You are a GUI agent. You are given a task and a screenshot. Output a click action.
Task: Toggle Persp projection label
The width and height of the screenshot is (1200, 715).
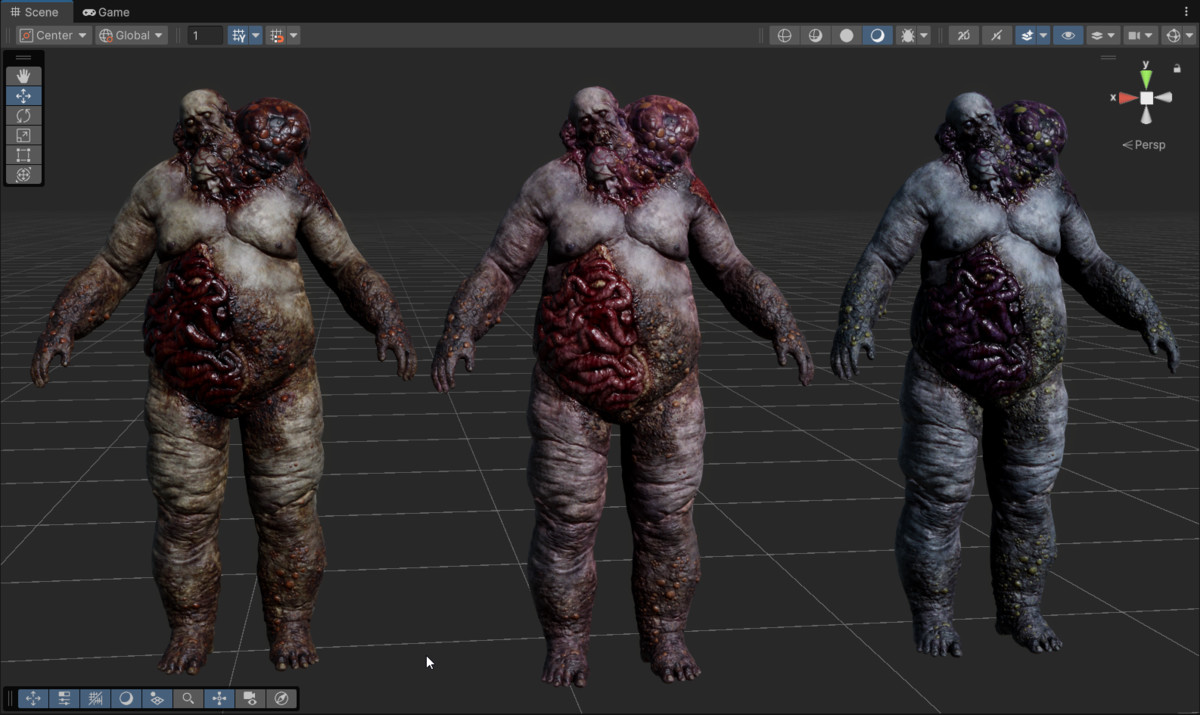1144,145
